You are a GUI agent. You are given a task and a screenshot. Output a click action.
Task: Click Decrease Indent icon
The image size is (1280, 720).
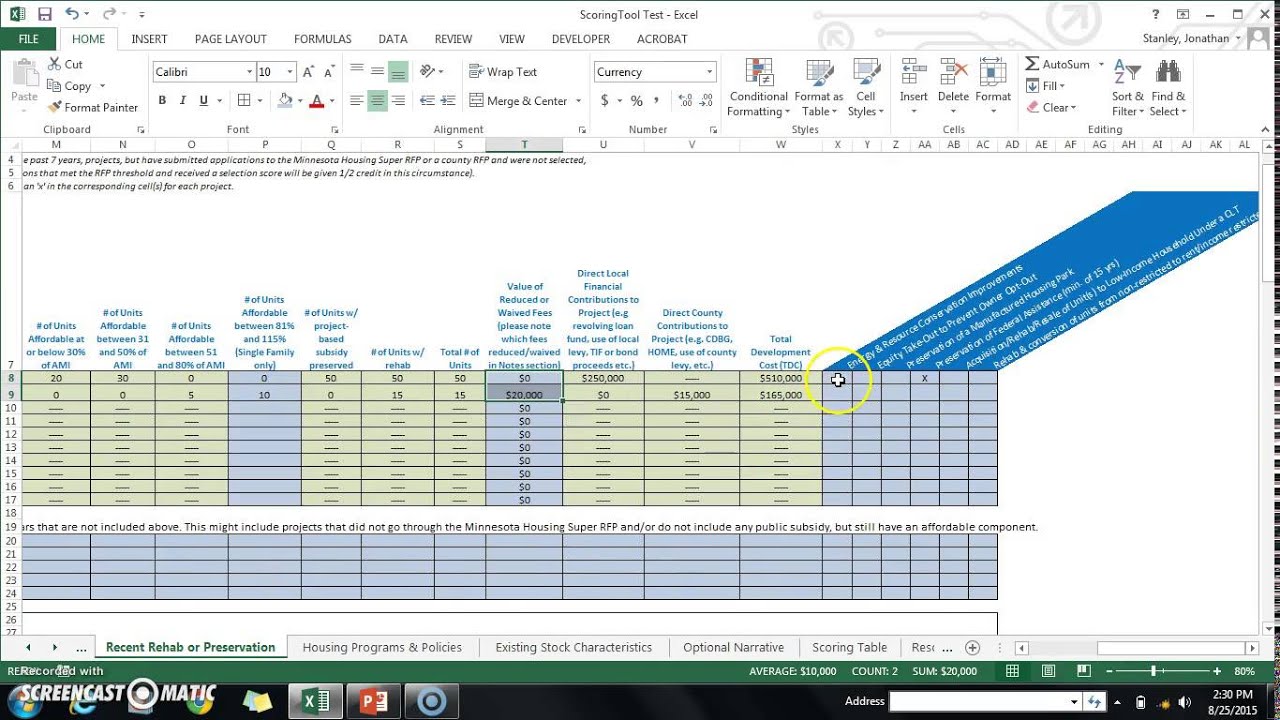(427, 101)
